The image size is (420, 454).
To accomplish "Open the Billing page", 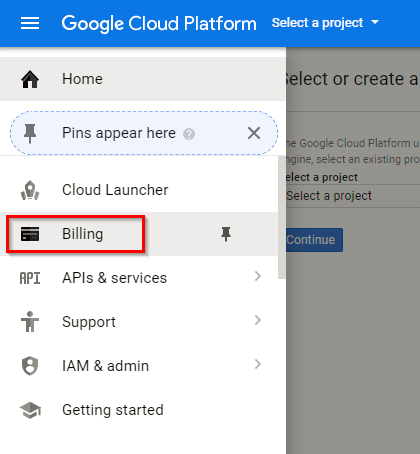I will (139, 234).
